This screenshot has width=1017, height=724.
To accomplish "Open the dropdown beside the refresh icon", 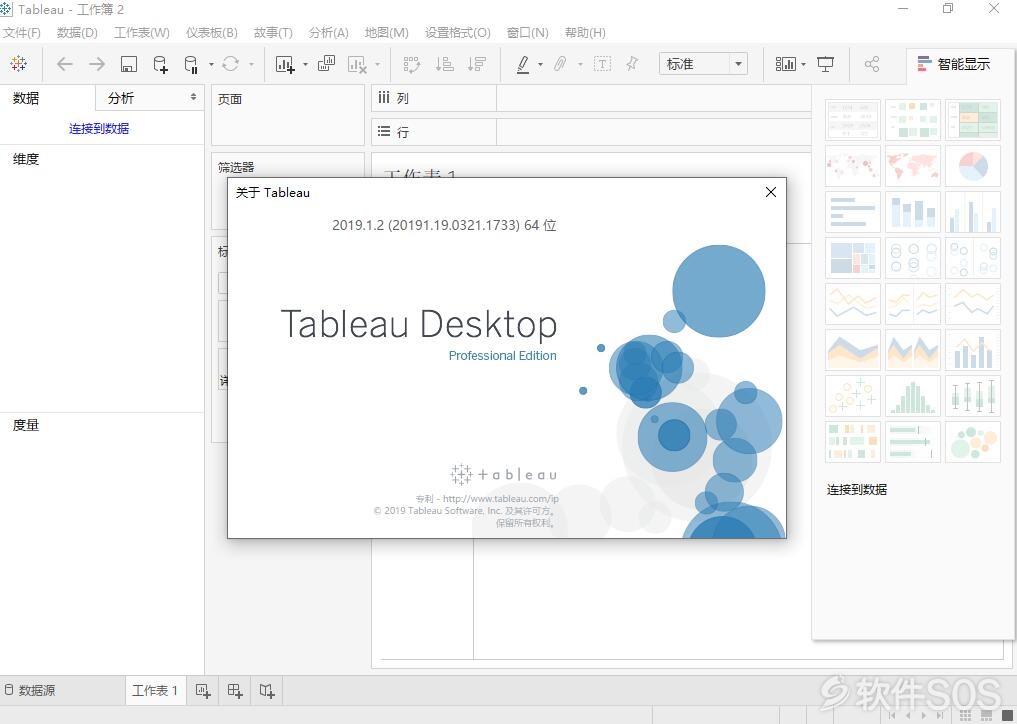I will click(251, 64).
